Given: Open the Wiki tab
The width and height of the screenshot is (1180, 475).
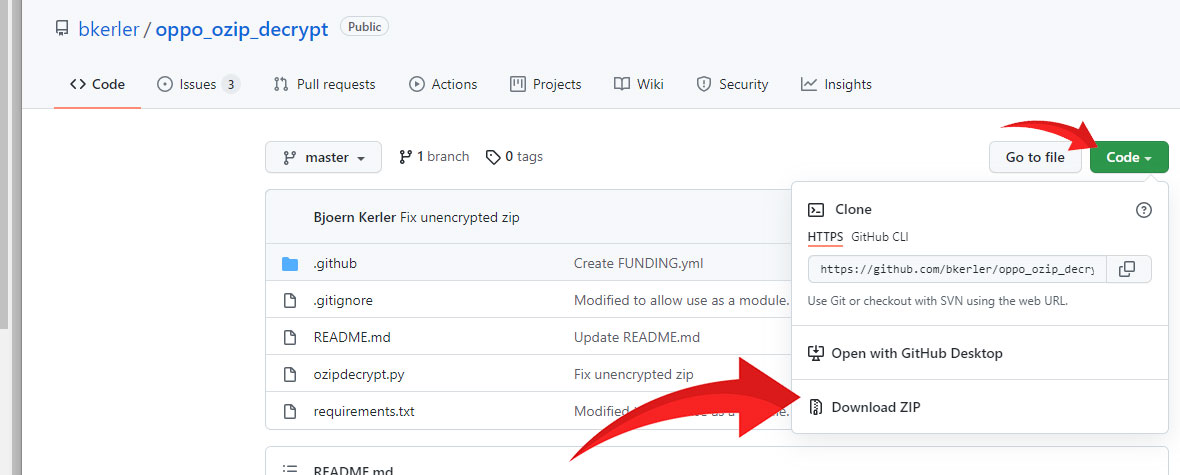Looking at the screenshot, I should 638,84.
